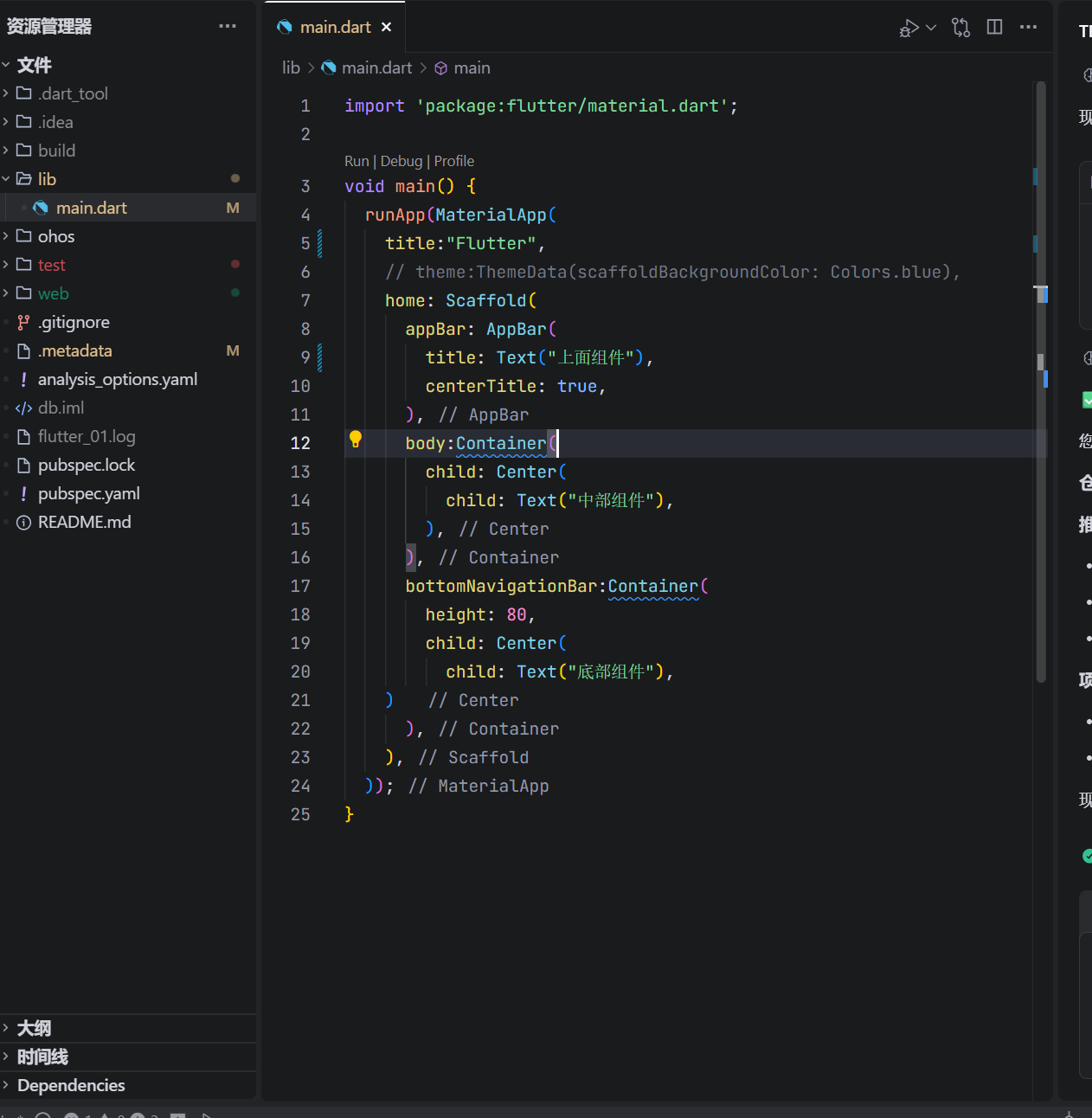The image size is (1092, 1118).
Task: Split the editor to the right
Action: tap(995, 27)
